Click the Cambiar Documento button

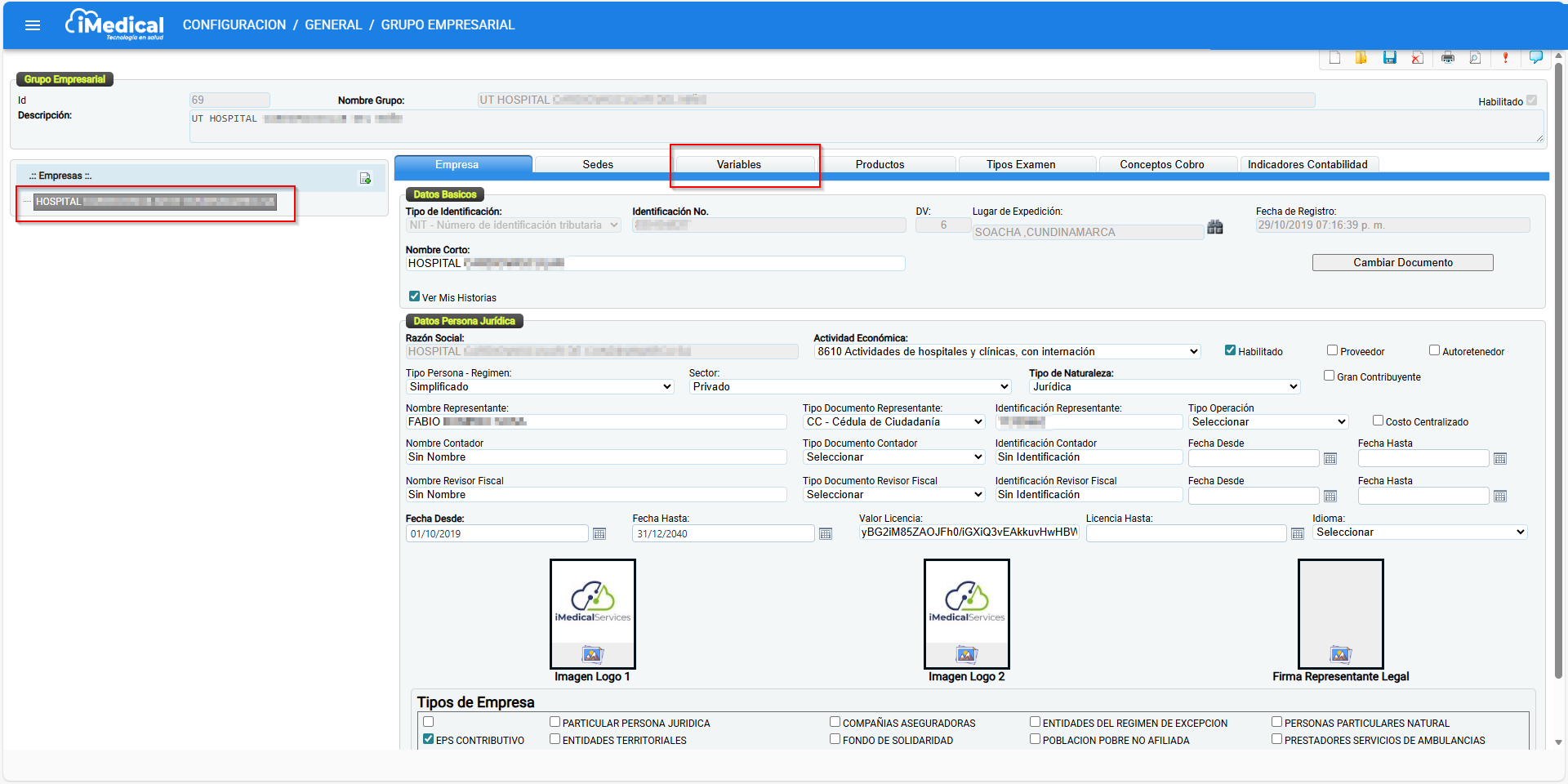point(1403,263)
